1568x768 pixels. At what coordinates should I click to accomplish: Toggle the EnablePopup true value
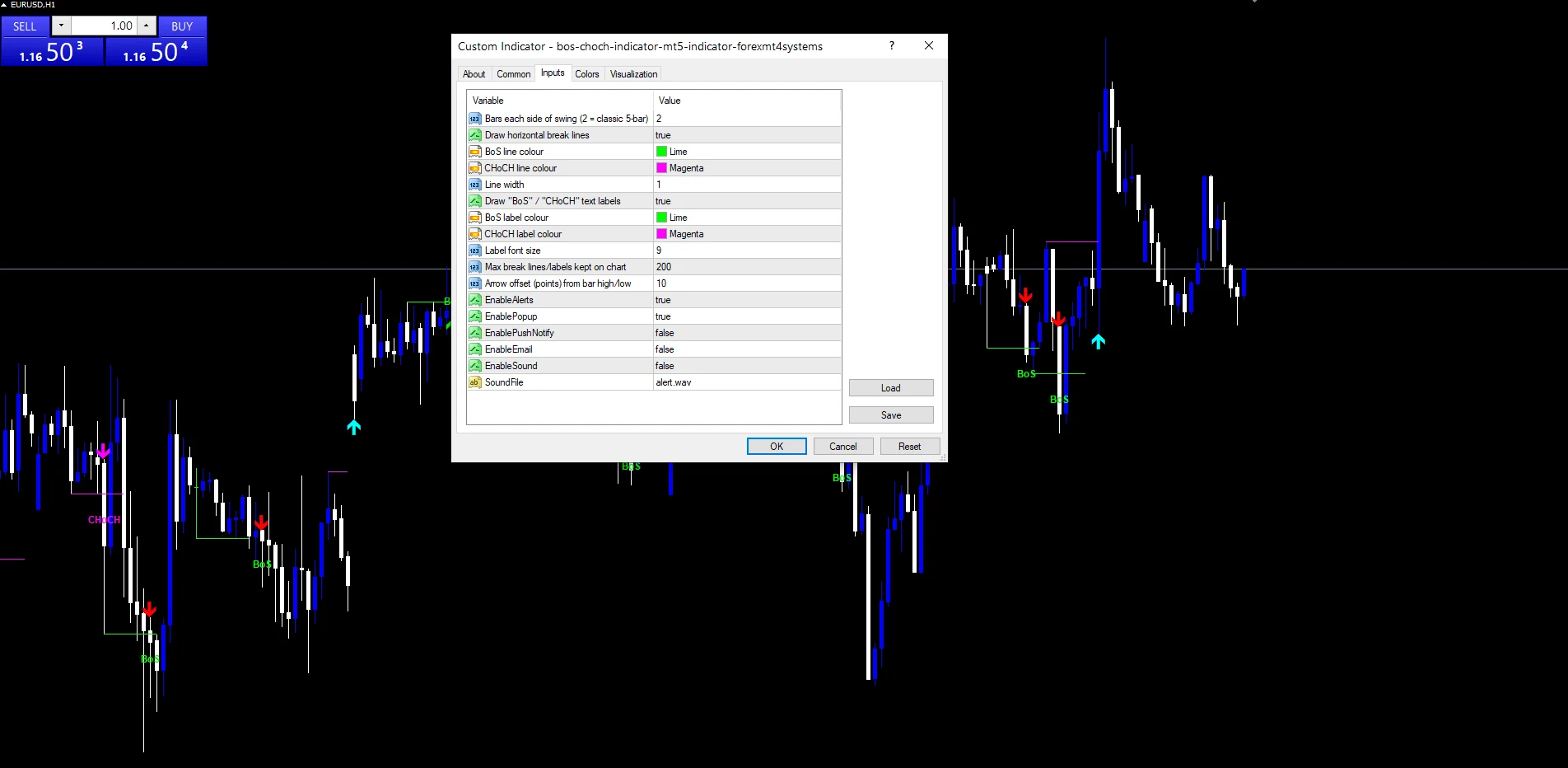[x=747, y=316]
